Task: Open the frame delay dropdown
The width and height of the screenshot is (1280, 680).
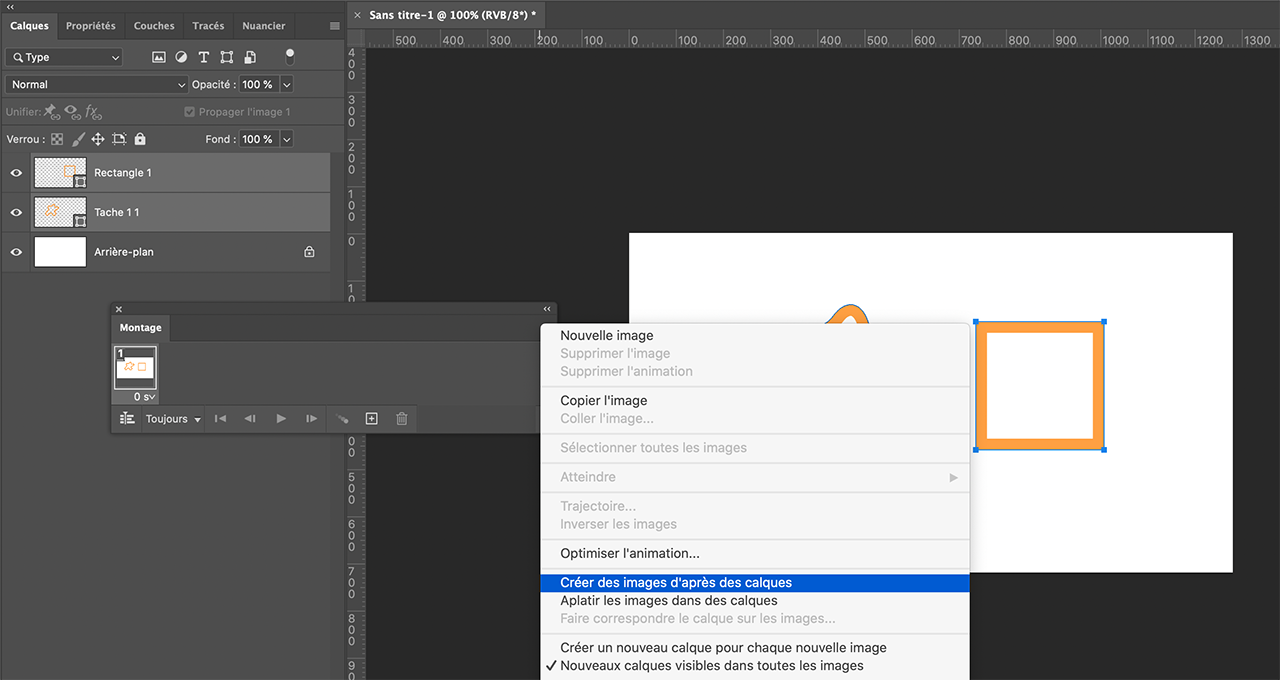Action: 144,397
